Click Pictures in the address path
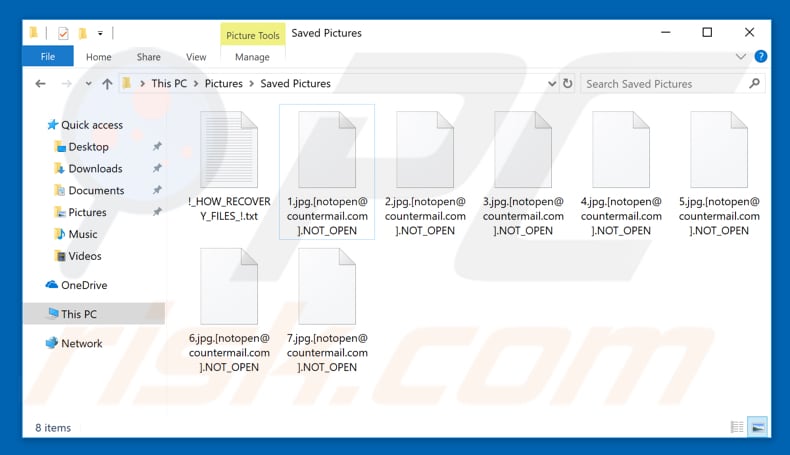 [224, 84]
